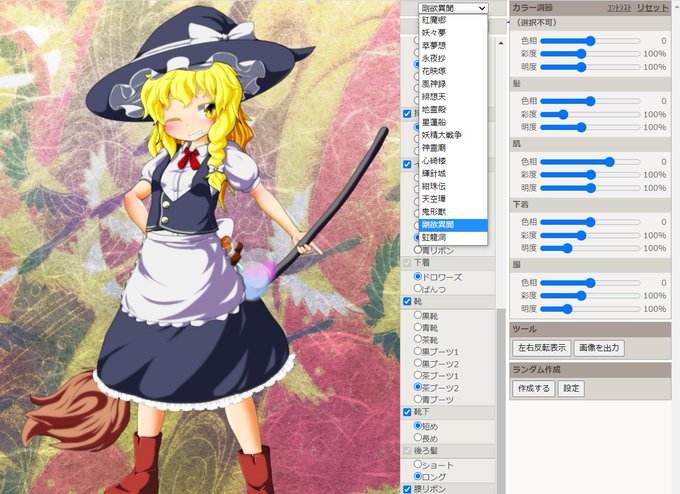Pick the ショート back hair option
This screenshot has height=494, width=680.
418,464
